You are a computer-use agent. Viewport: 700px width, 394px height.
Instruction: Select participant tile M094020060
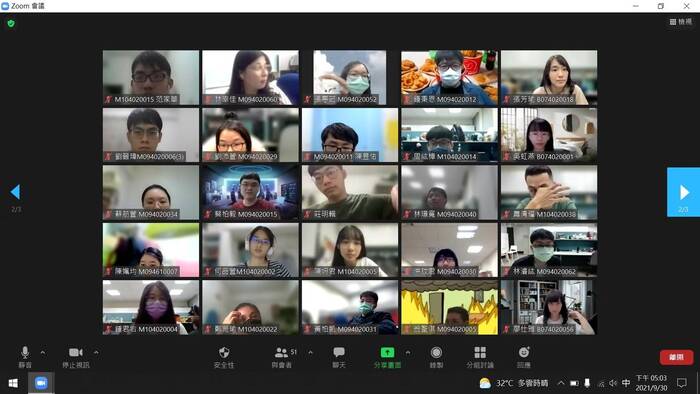250,77
